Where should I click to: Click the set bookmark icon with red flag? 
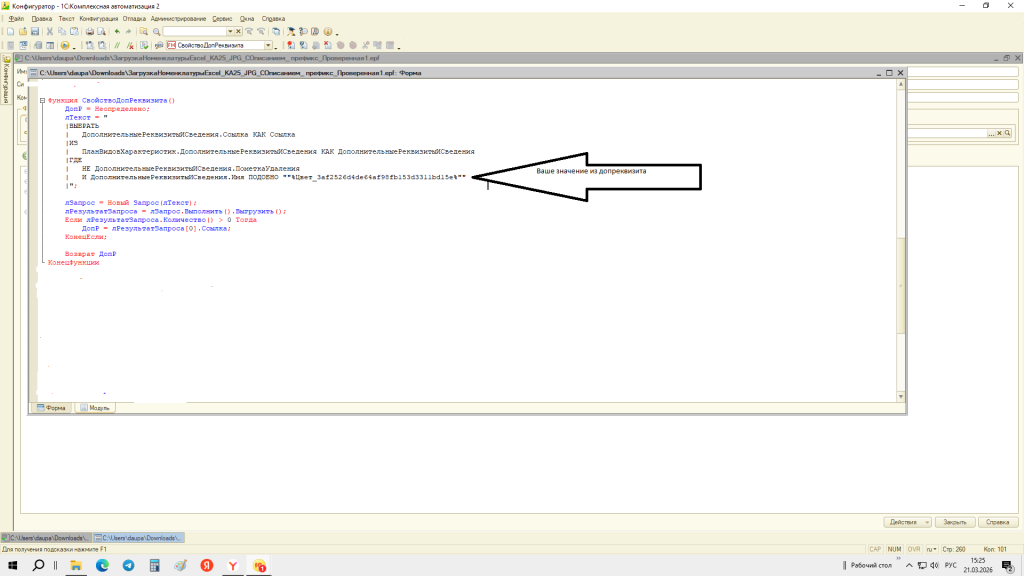point(291,46)
